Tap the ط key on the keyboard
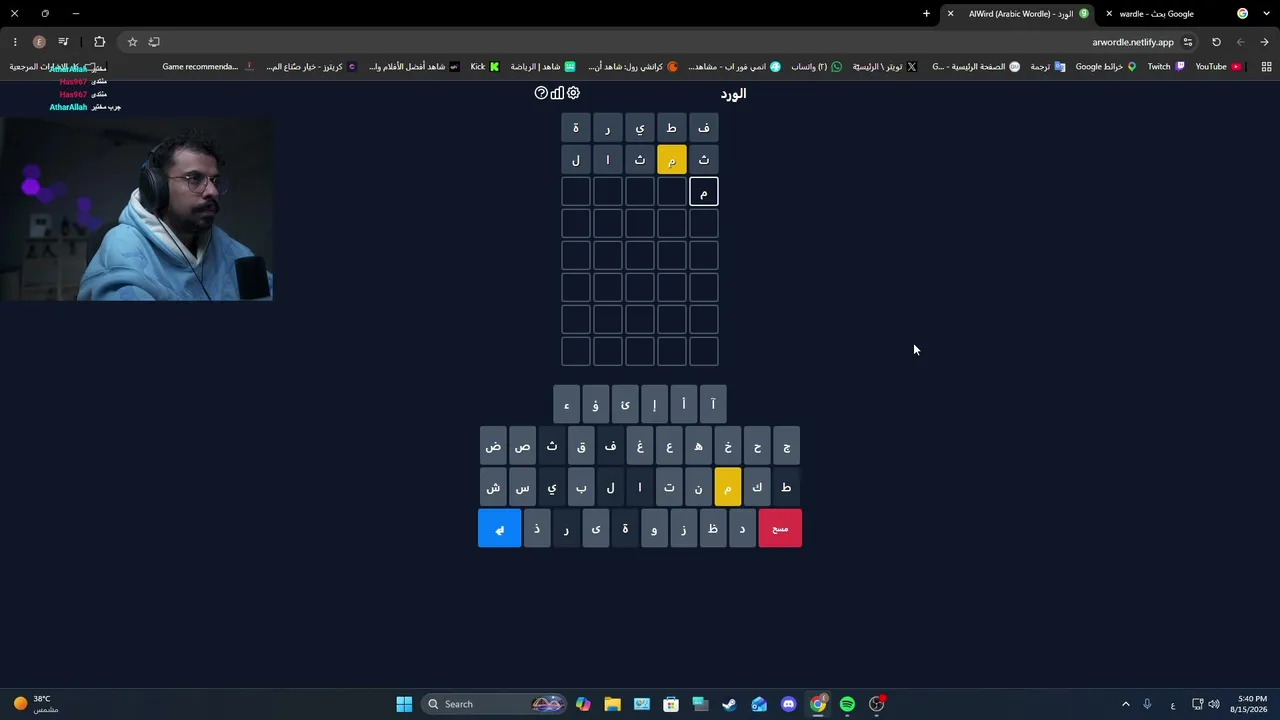This screenshot has width=1280, height=720. pyautogui.click(x=787, y=487)
